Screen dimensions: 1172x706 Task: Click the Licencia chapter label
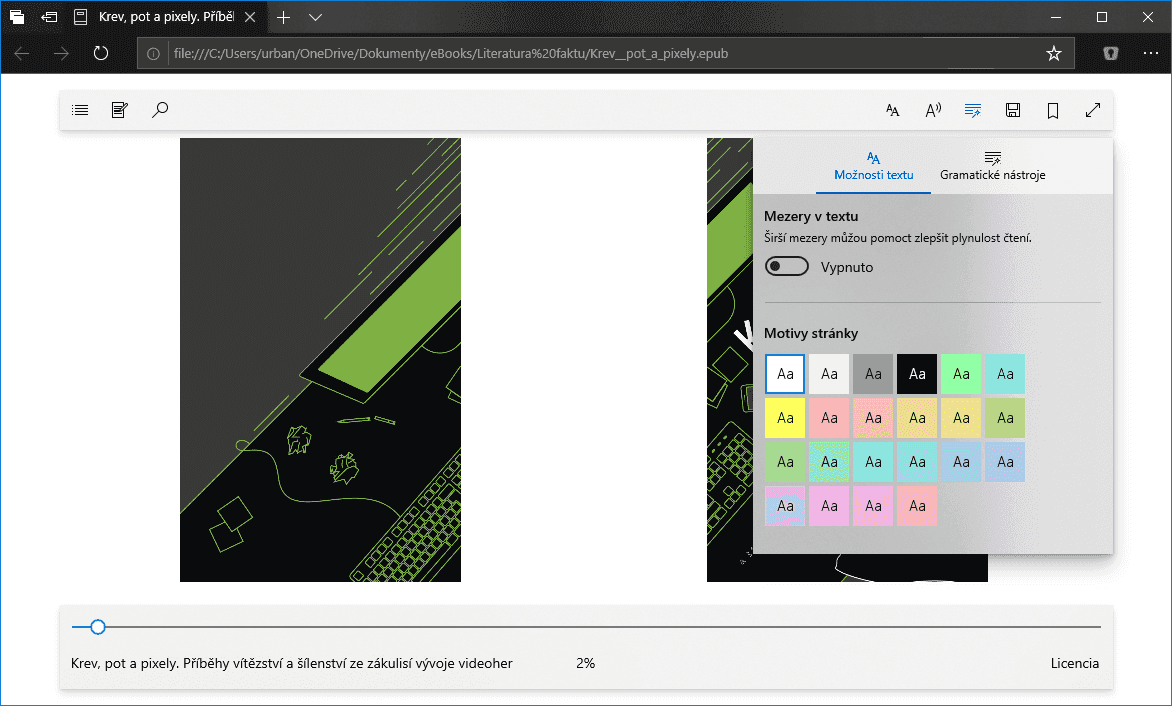pos(1075,663)
